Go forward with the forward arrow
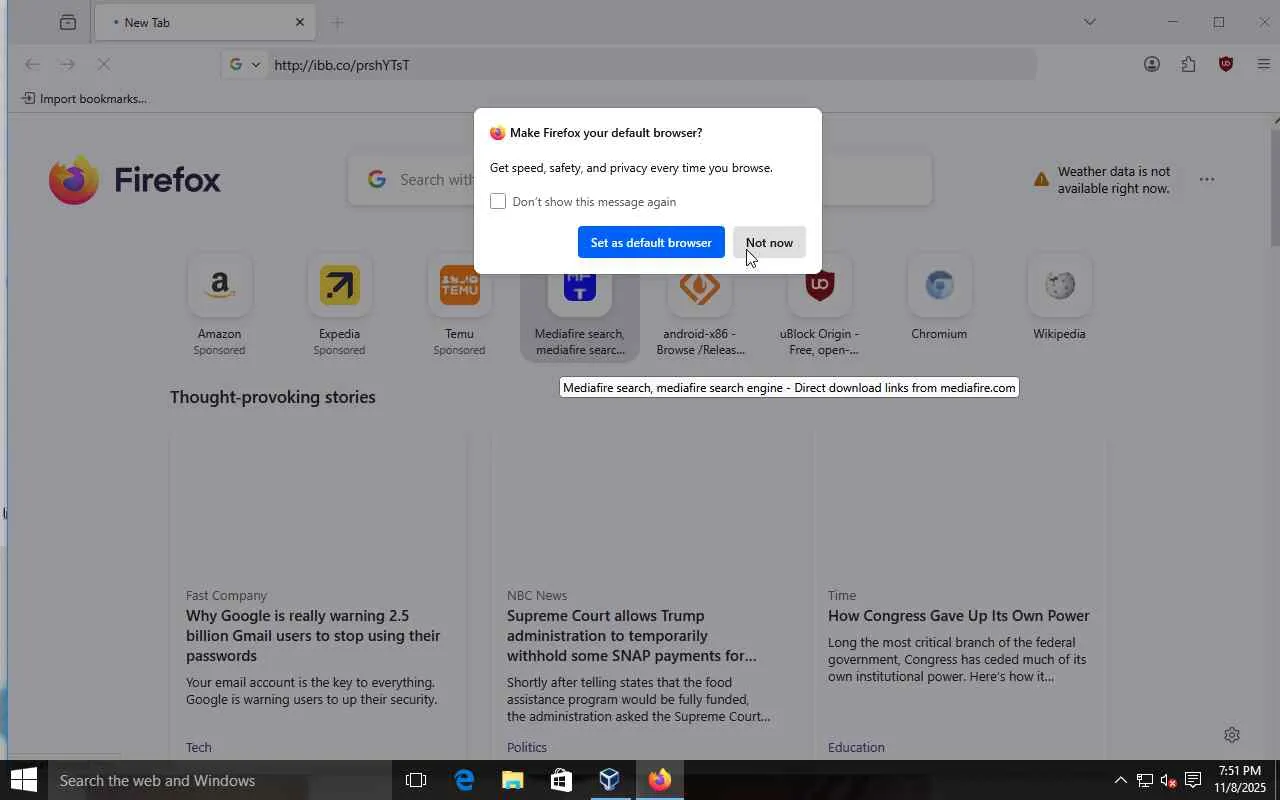 67,65
